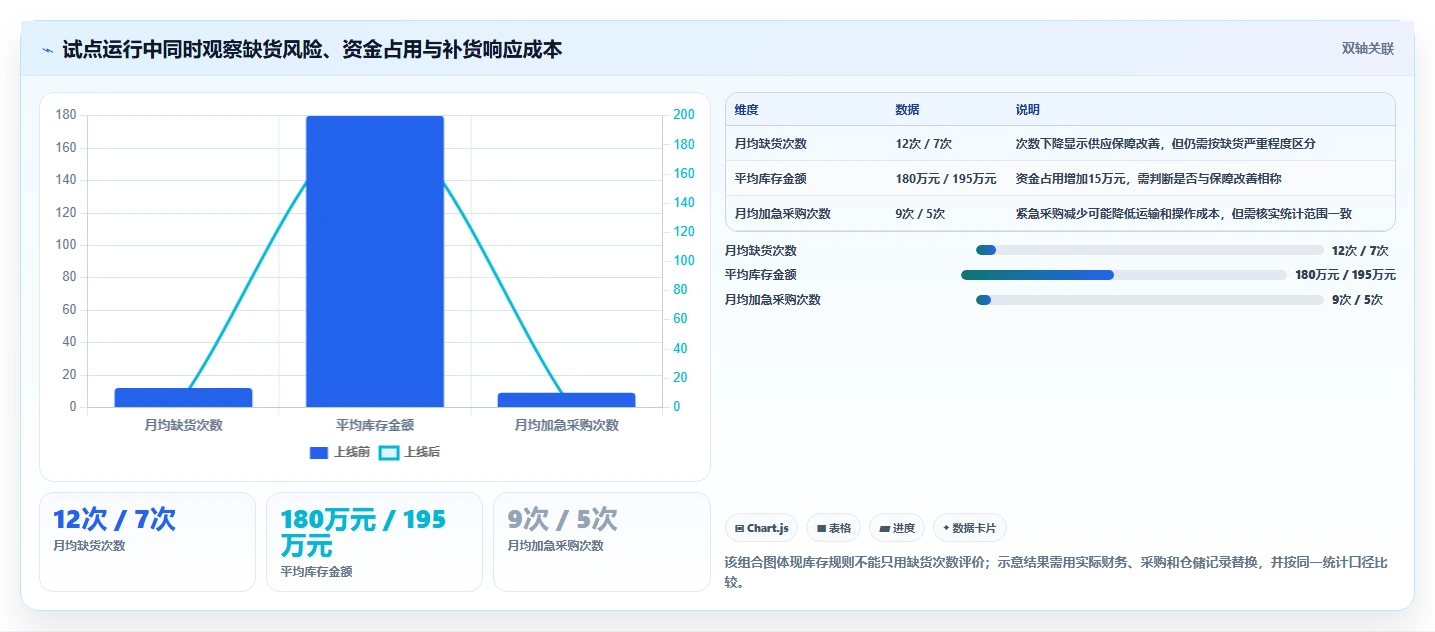Viewport: 1435px width, 632px height.
Task: Click the 月均加急采购次数 blue bar in chart
Action: [x=566, y=400]
